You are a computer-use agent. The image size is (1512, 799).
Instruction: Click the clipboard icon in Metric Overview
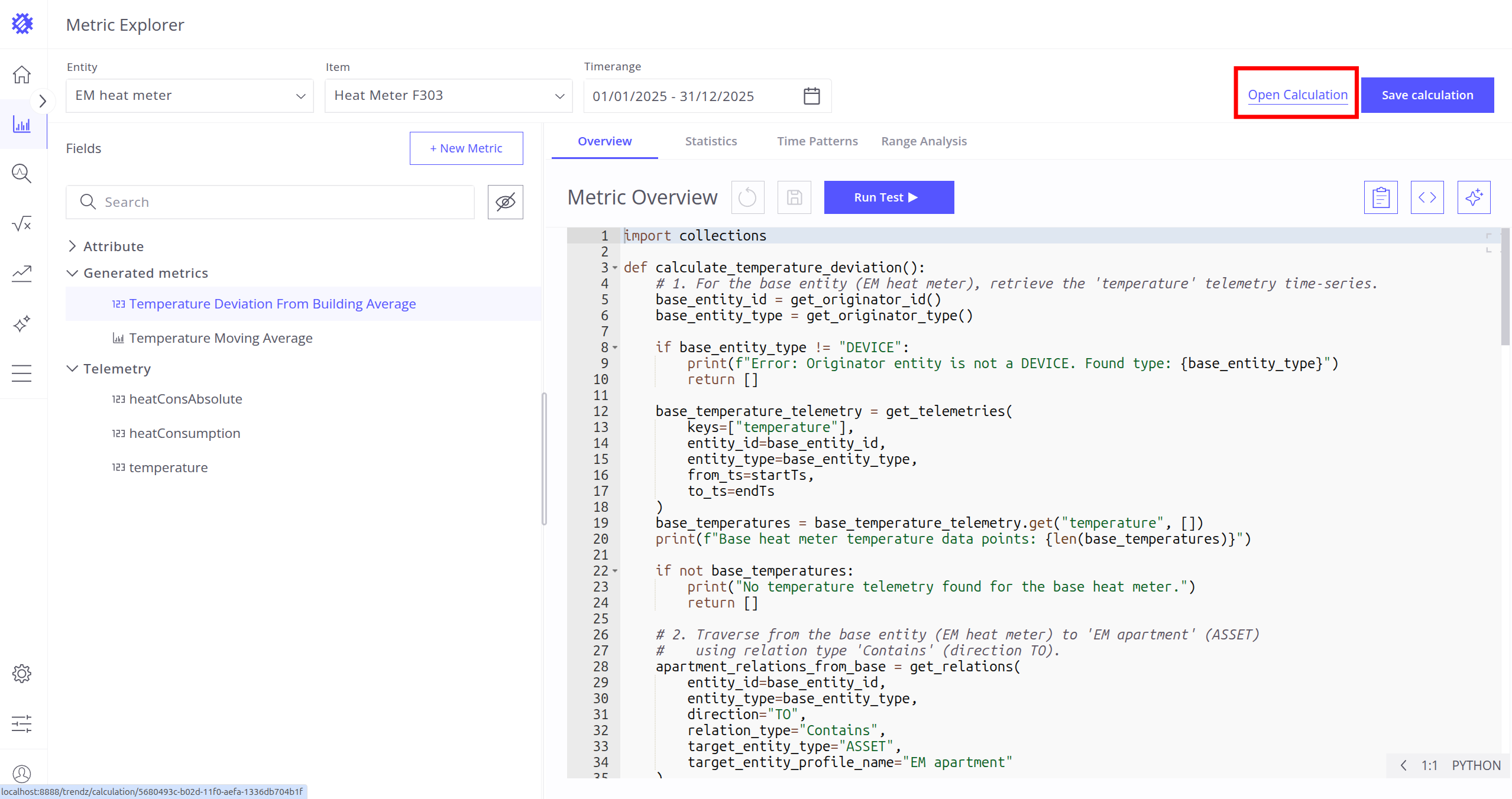coord(1380,197)
